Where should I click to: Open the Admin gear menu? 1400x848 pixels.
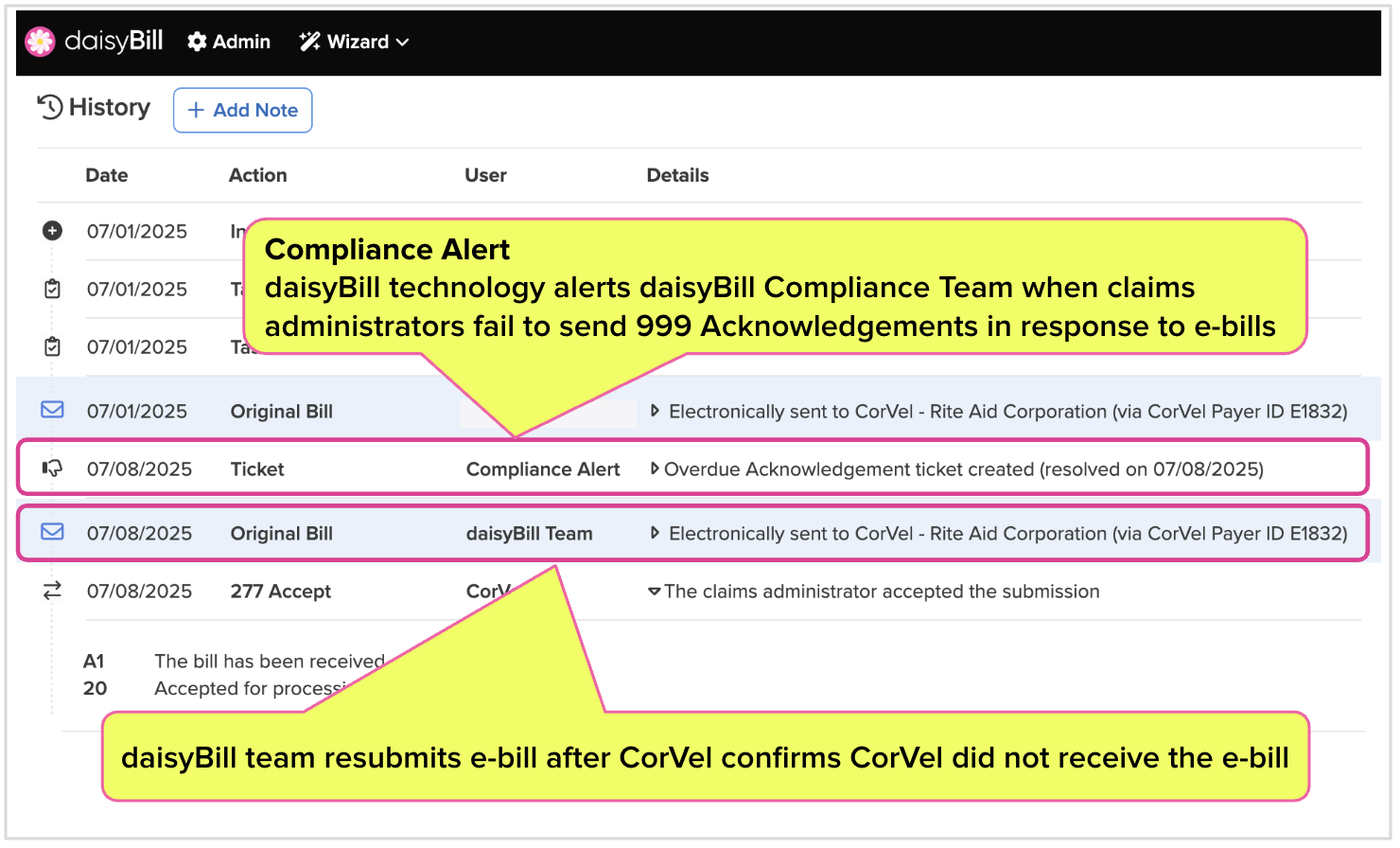(x=229, y=42)
